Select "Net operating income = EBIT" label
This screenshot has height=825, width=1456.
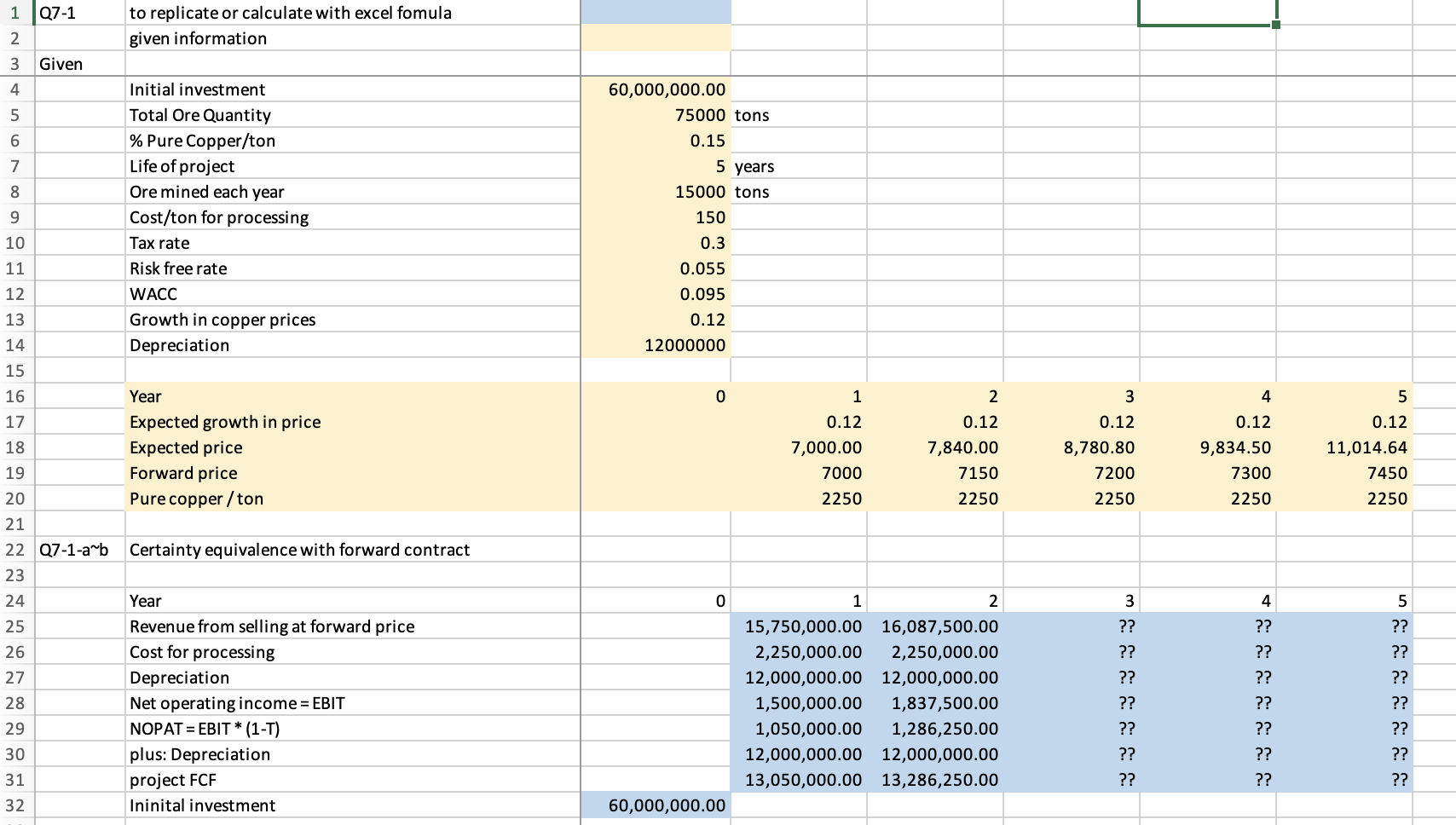point(237,703)
